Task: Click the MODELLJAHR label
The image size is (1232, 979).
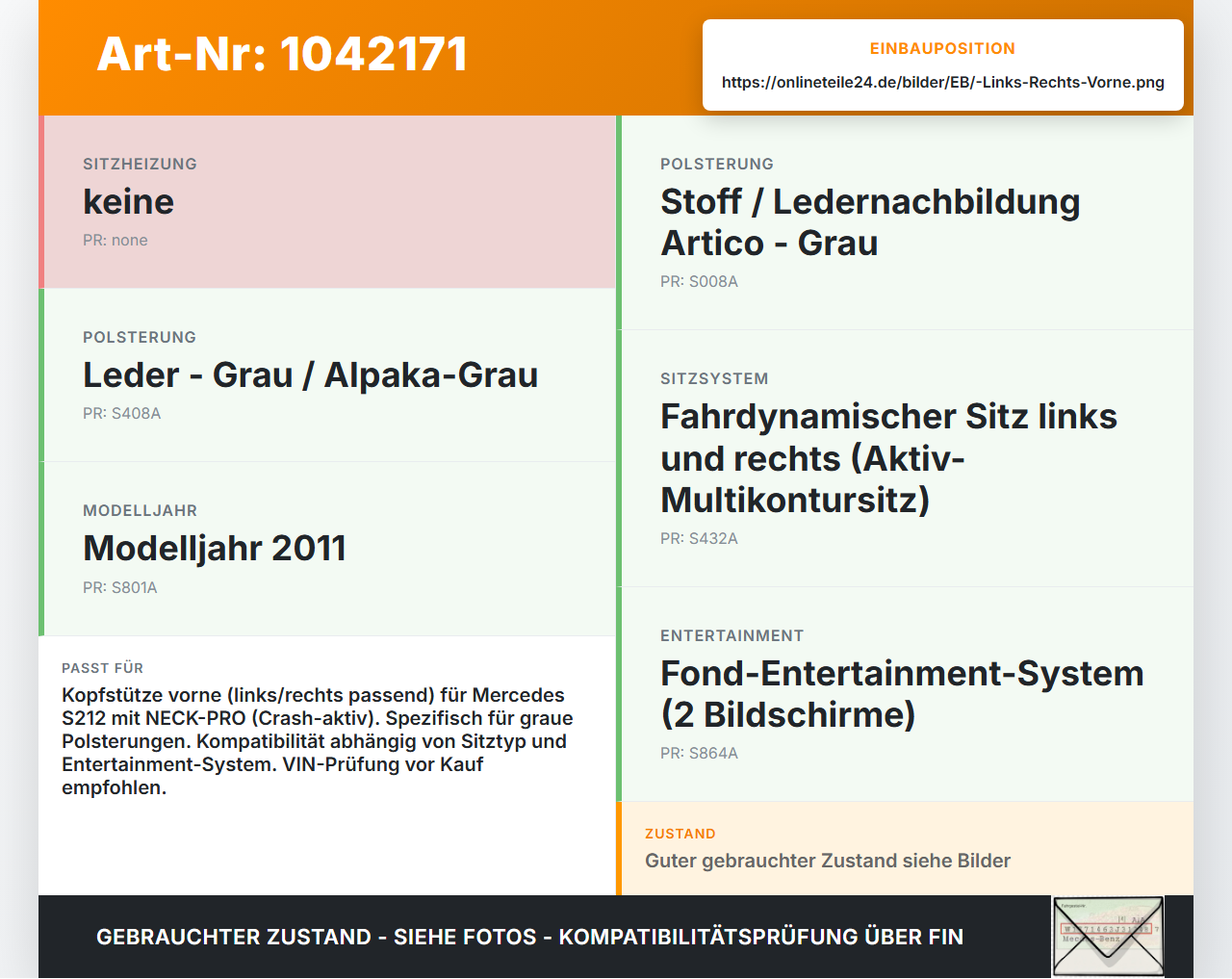Action: pos(141,510)
